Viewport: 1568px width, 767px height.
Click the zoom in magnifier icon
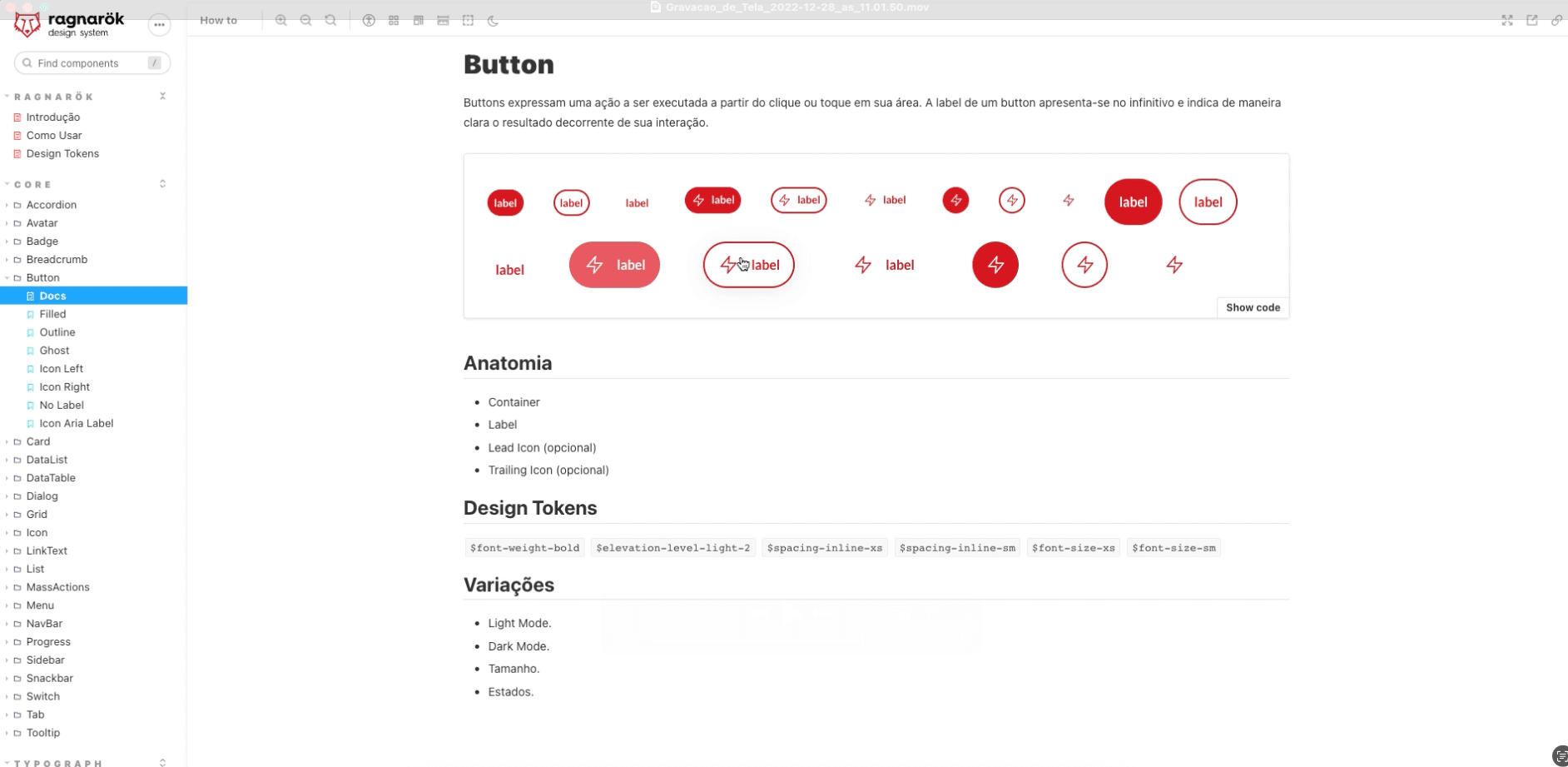pyautogui.click(x=281, y=21)
